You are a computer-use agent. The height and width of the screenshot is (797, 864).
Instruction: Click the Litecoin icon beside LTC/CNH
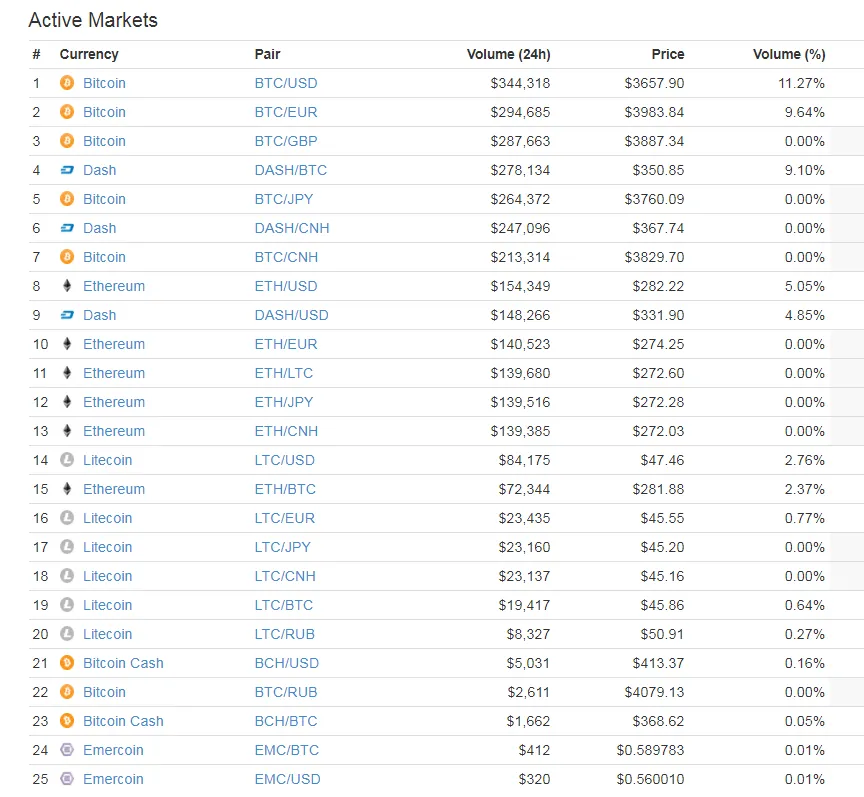click(67, 576)
